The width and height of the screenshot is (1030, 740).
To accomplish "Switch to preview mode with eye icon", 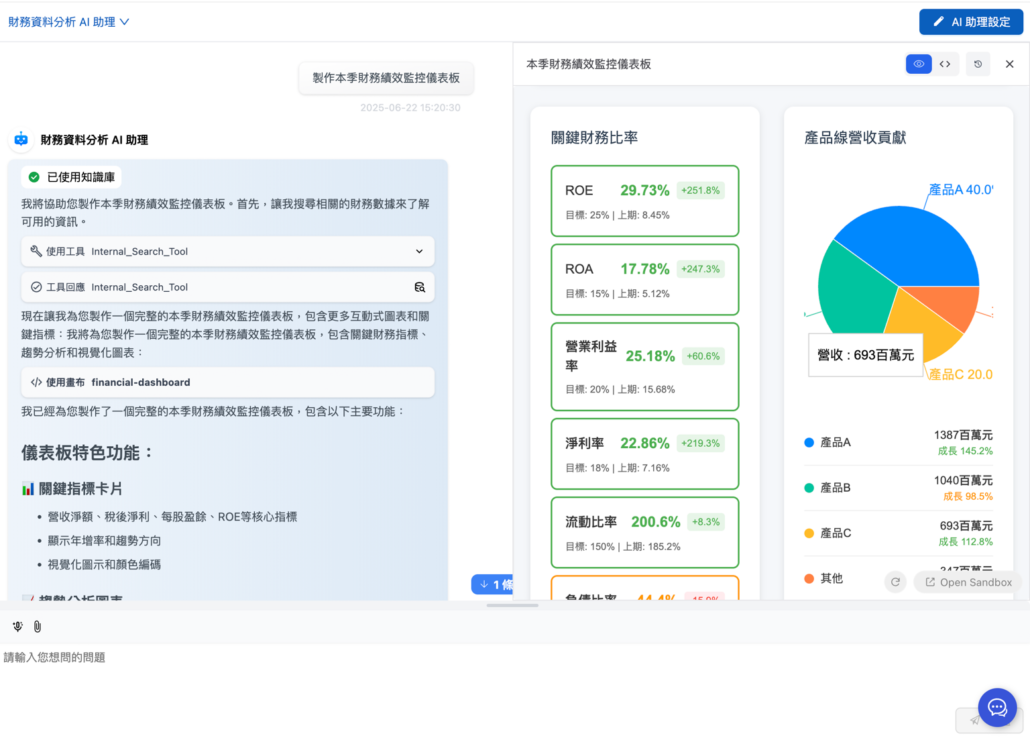I will [918, 64].
